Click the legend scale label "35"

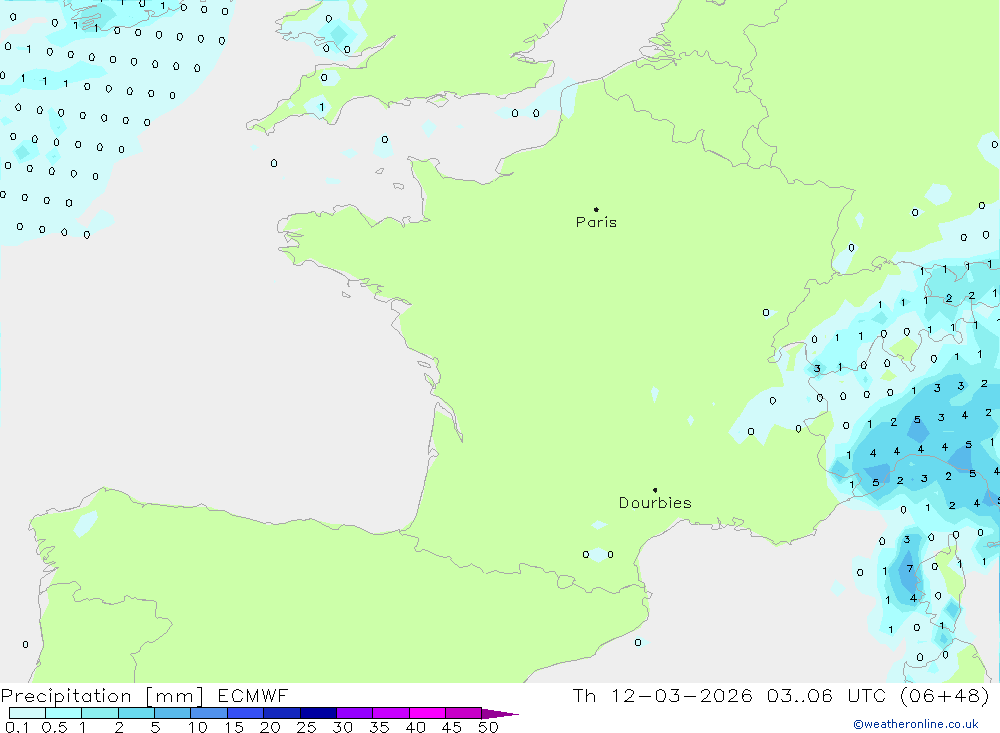click(x=379, y=727)
